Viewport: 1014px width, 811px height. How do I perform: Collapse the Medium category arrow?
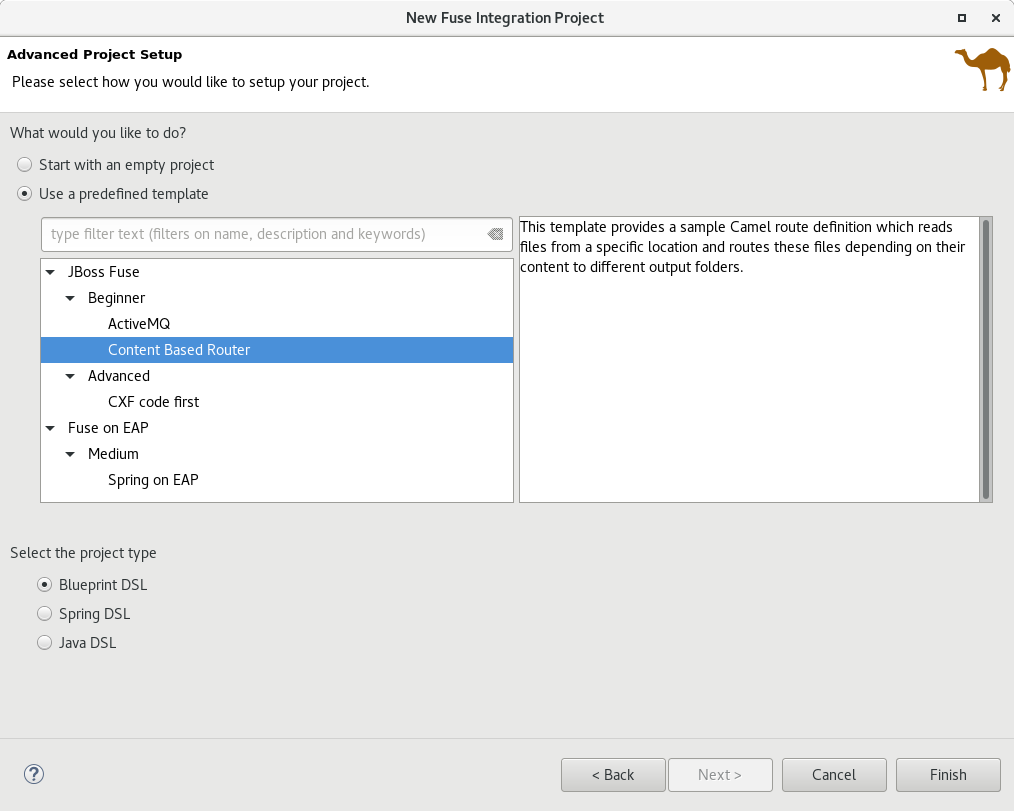pyautogui.click(x=70, y=454)
